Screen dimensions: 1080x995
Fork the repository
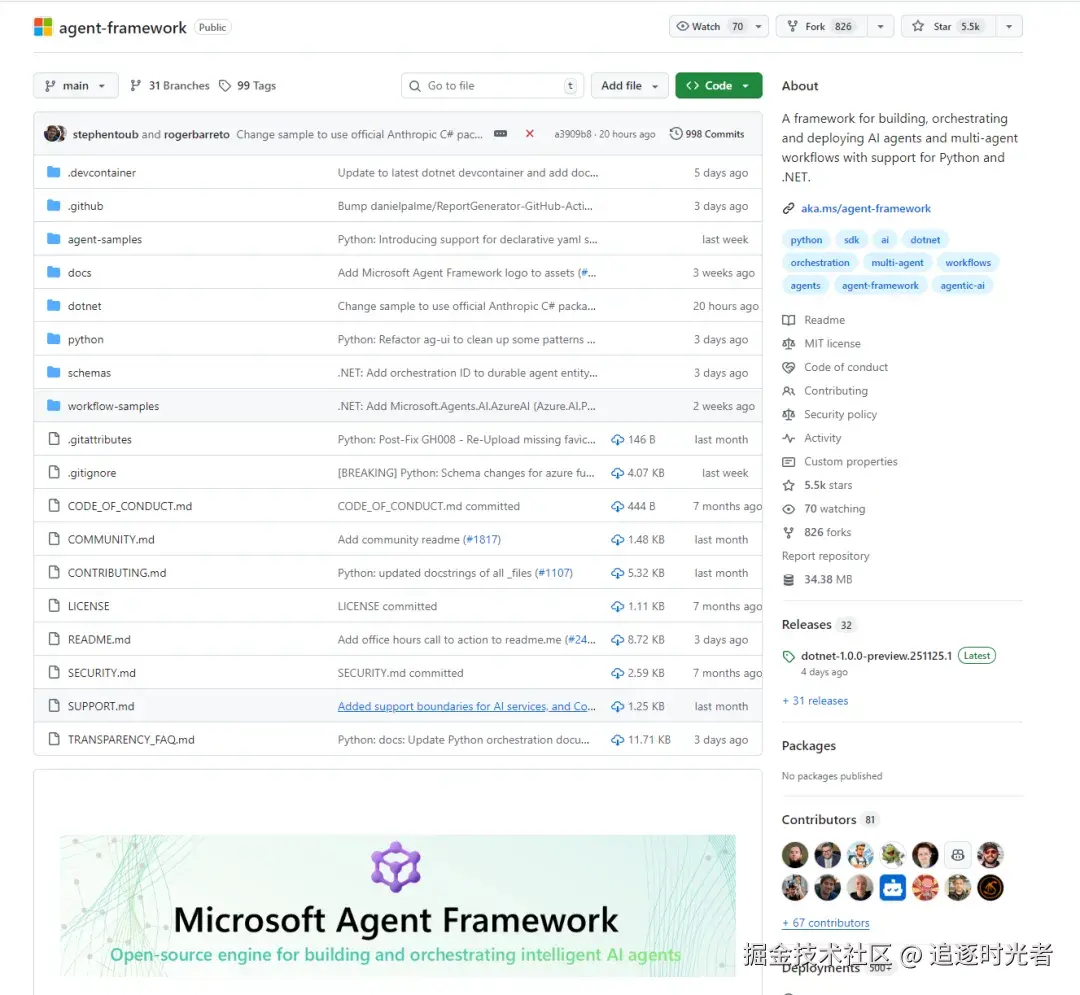tap(822, 26)
